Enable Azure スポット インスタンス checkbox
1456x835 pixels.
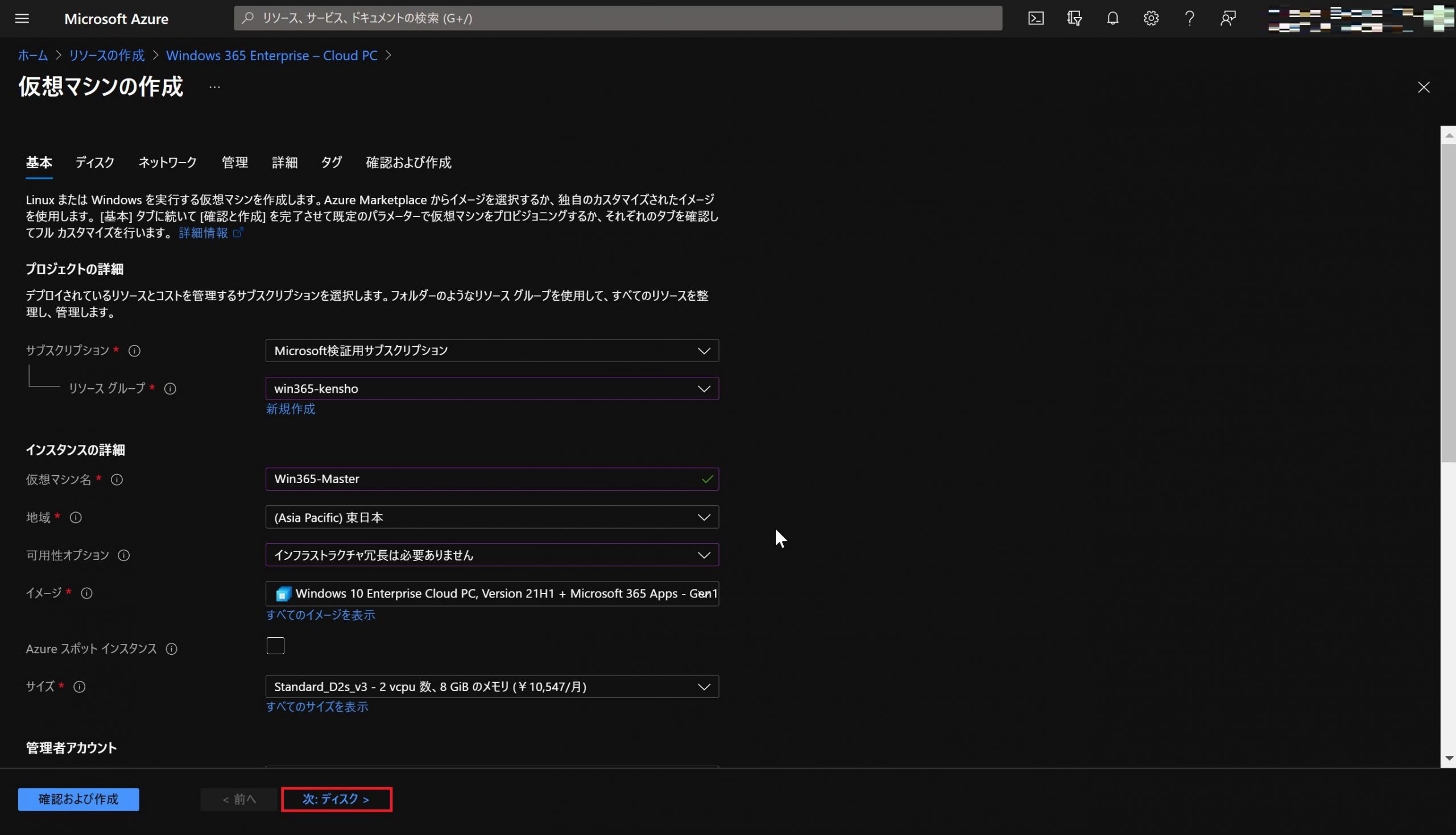tap(275, 646)
